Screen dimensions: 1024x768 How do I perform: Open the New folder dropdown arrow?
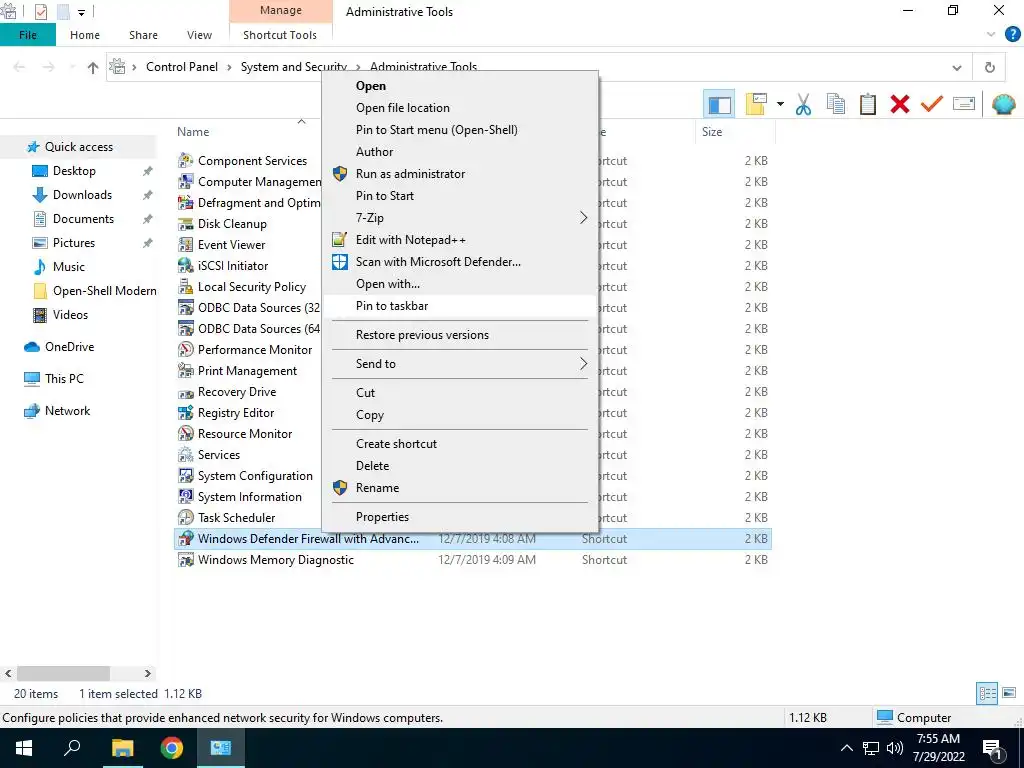pos(780,104)
